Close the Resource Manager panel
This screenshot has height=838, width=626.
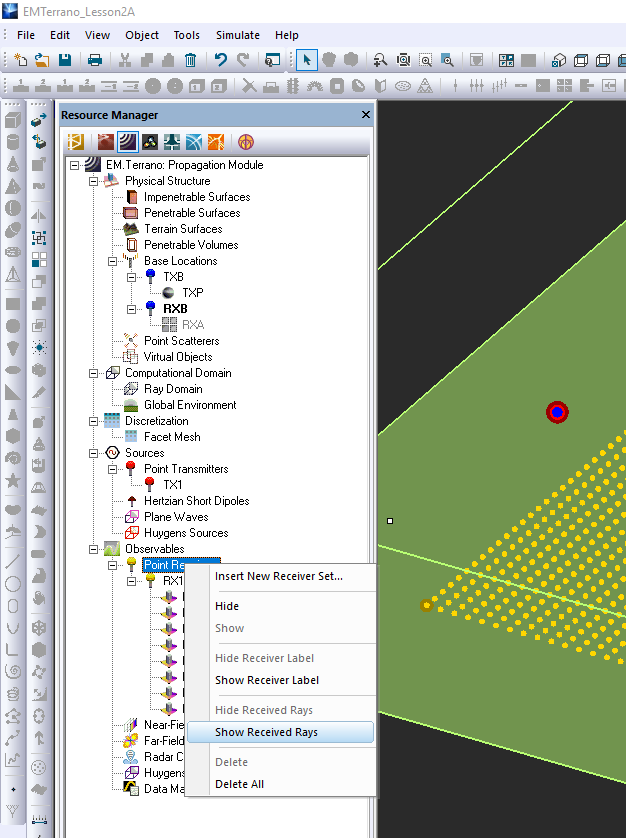tap(365, 115)
